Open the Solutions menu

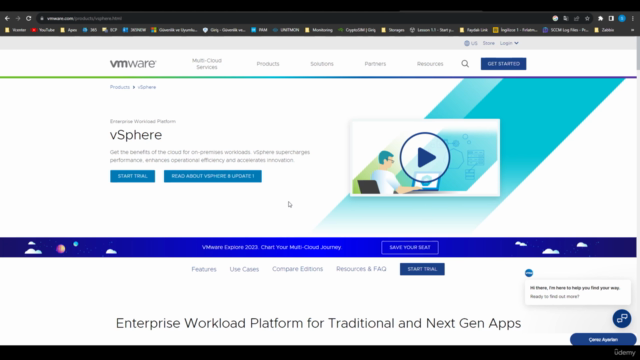(322, 64)
